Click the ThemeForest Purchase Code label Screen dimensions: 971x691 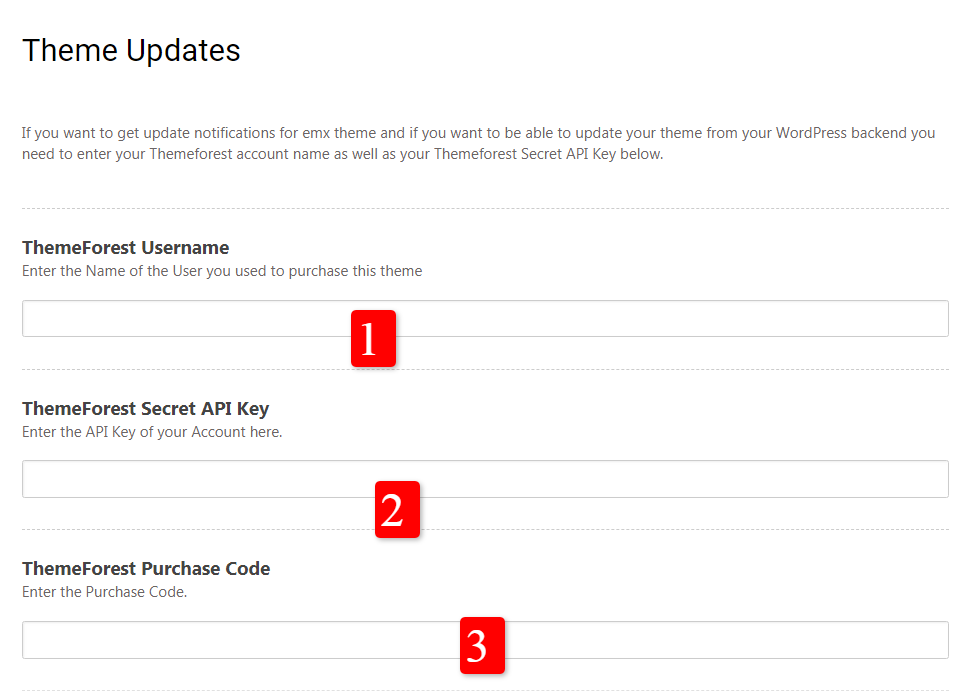click(x=146, y=568)
